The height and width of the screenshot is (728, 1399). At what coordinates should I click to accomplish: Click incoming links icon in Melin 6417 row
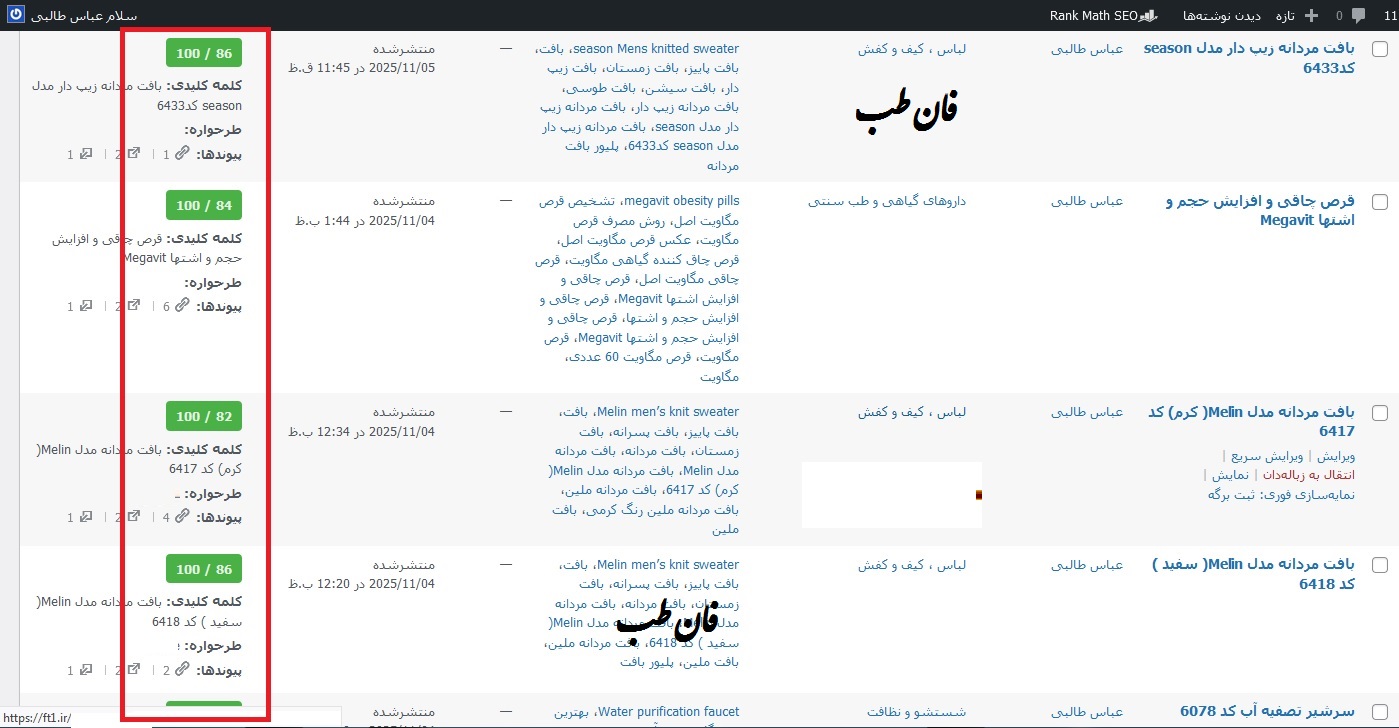[86, 517]
